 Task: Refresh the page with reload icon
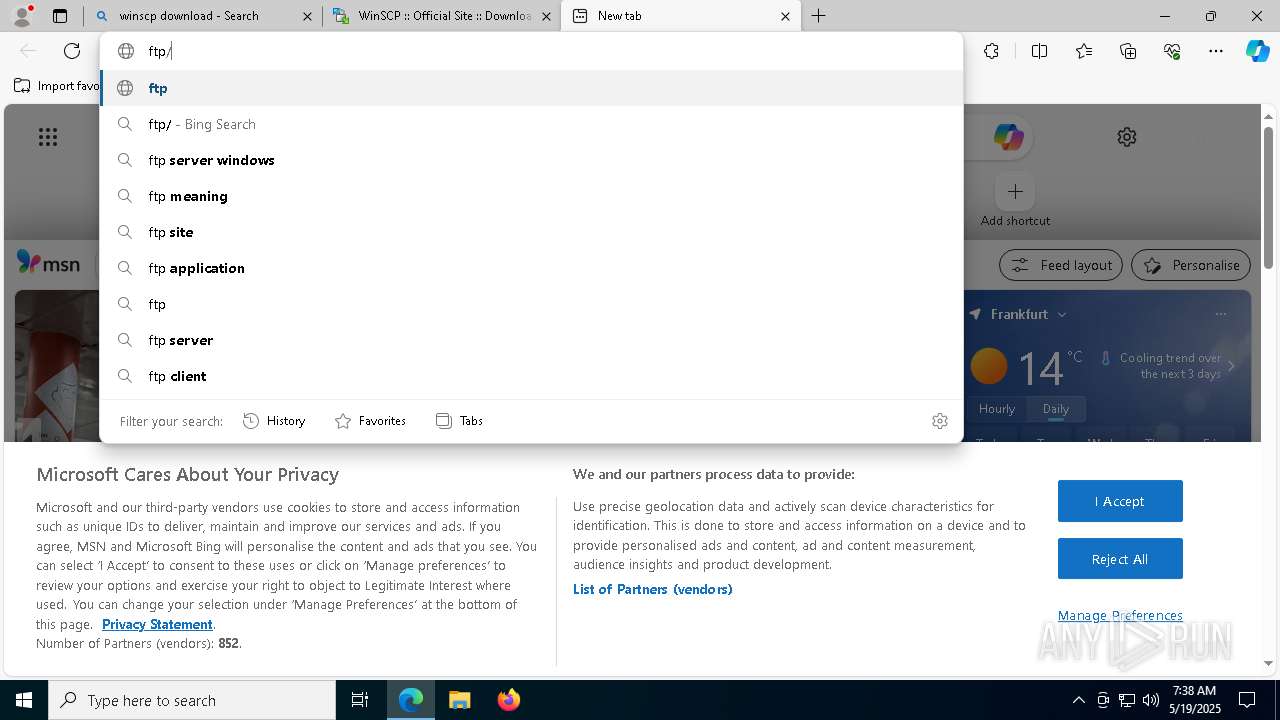(x=72, y=51)
